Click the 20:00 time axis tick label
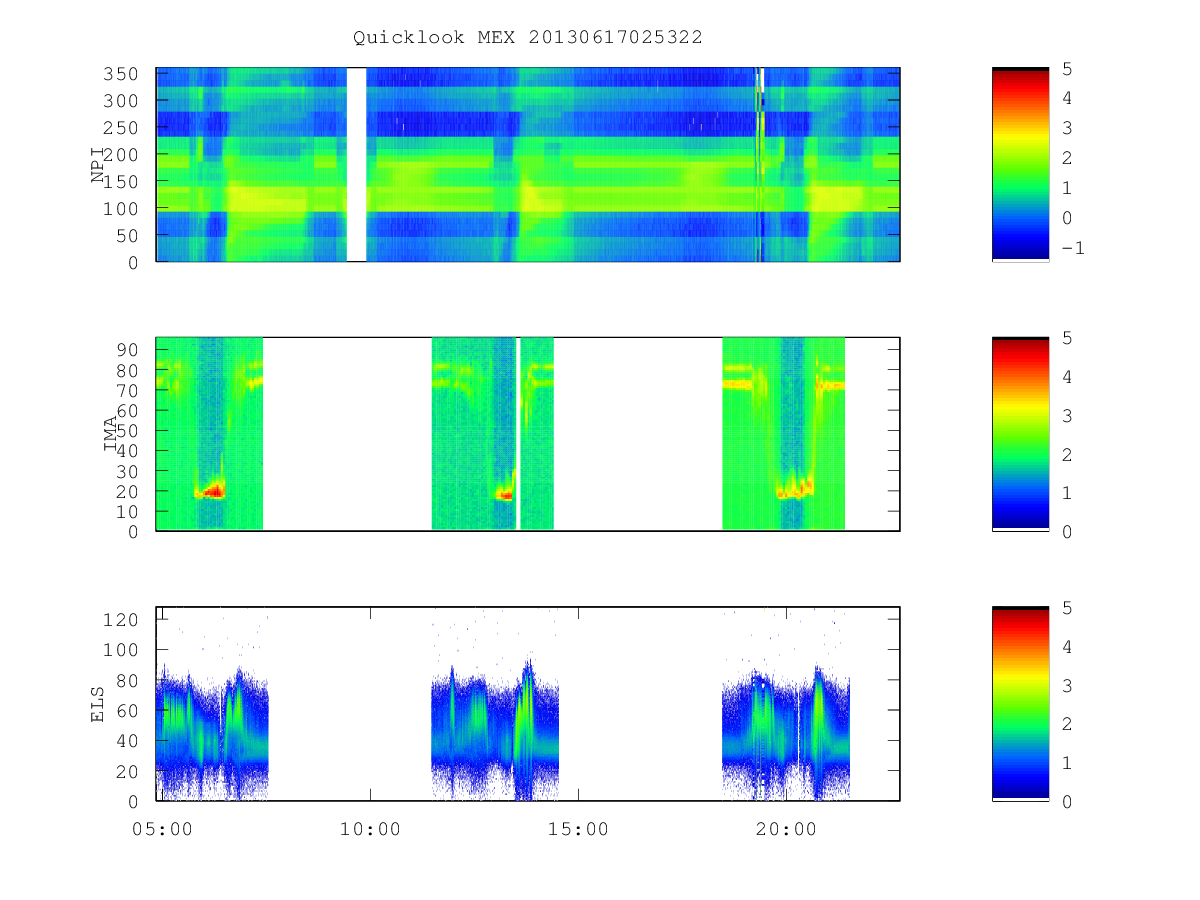The image size is (1200, 900). [787, 829]
